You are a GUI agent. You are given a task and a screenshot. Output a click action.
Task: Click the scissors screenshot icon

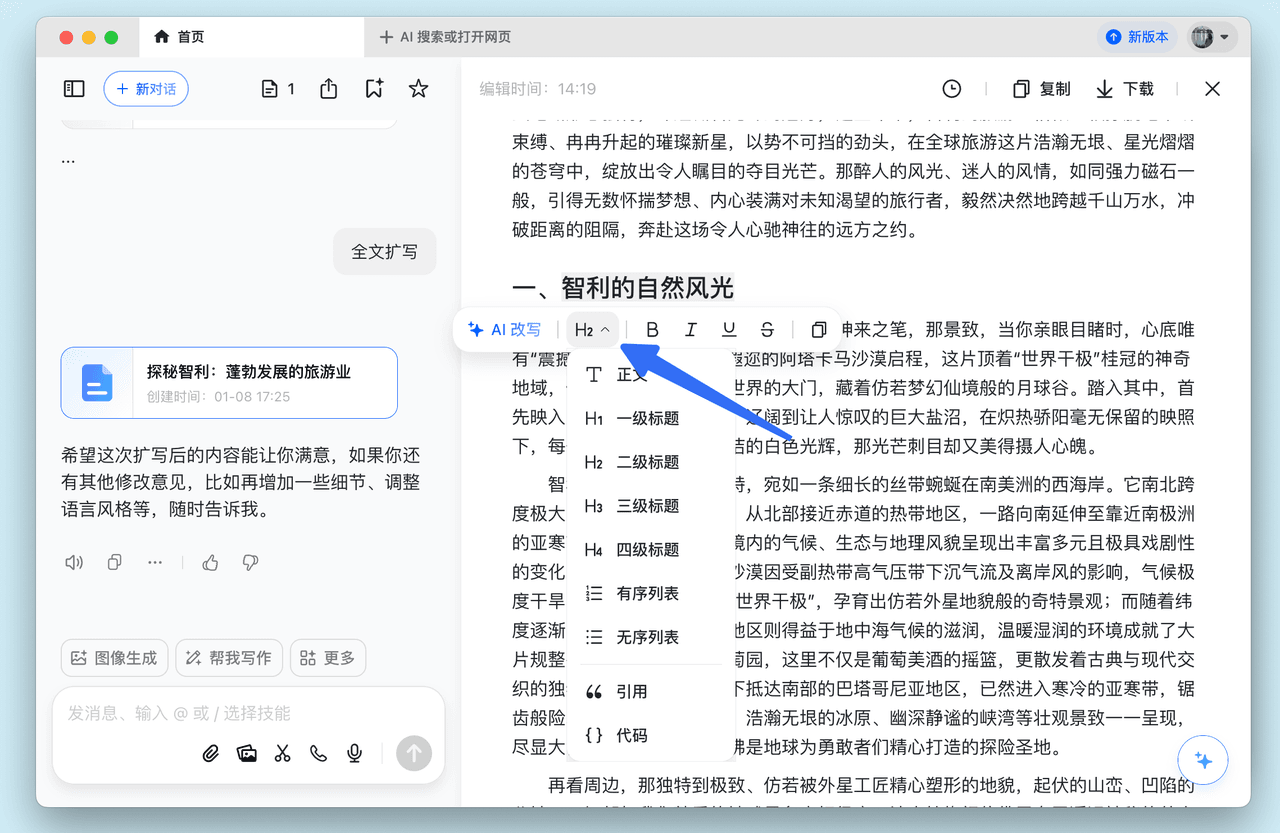click(283, 754)
